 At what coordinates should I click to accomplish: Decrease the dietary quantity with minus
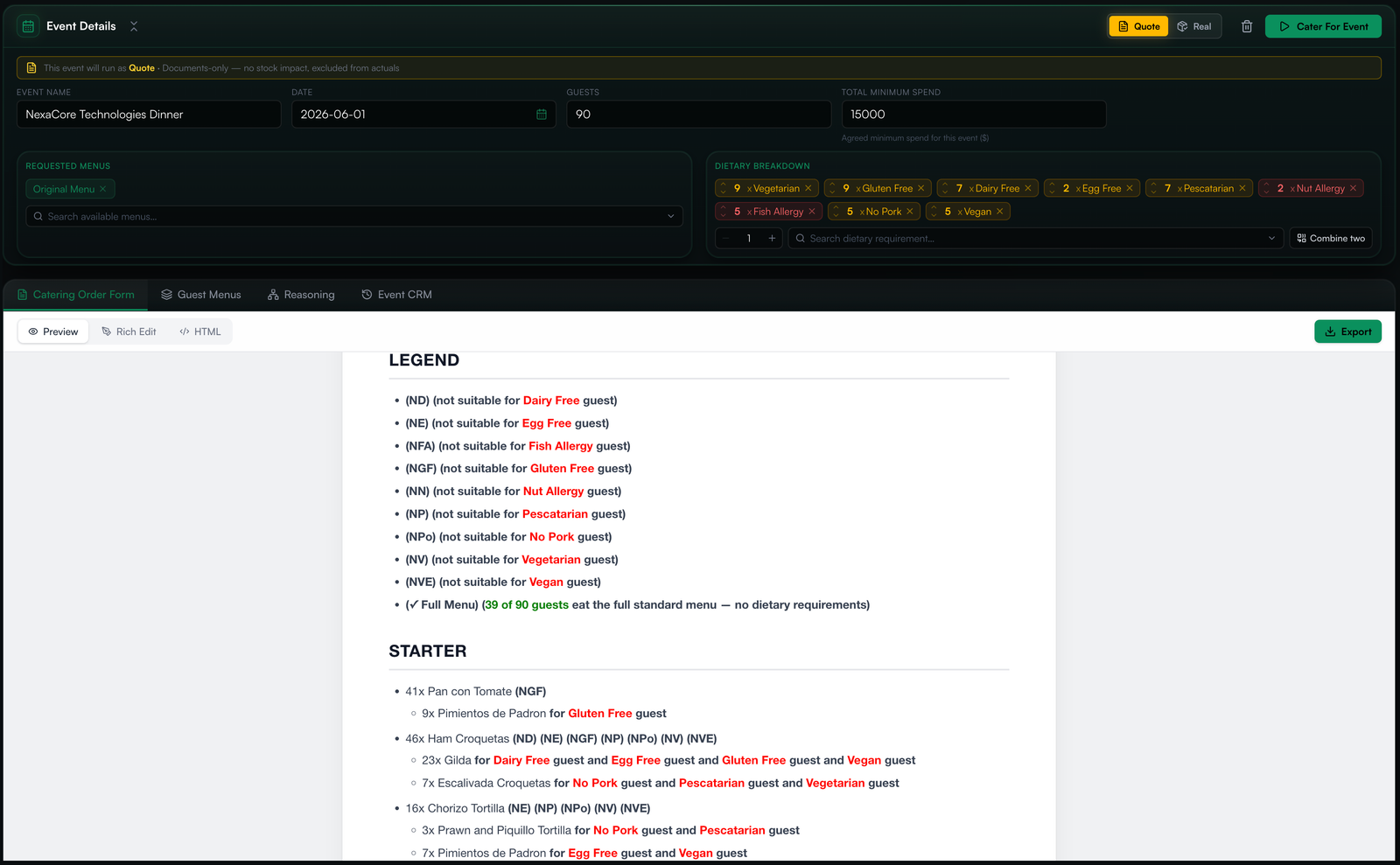pyautogui.click(x=726, y=238)
